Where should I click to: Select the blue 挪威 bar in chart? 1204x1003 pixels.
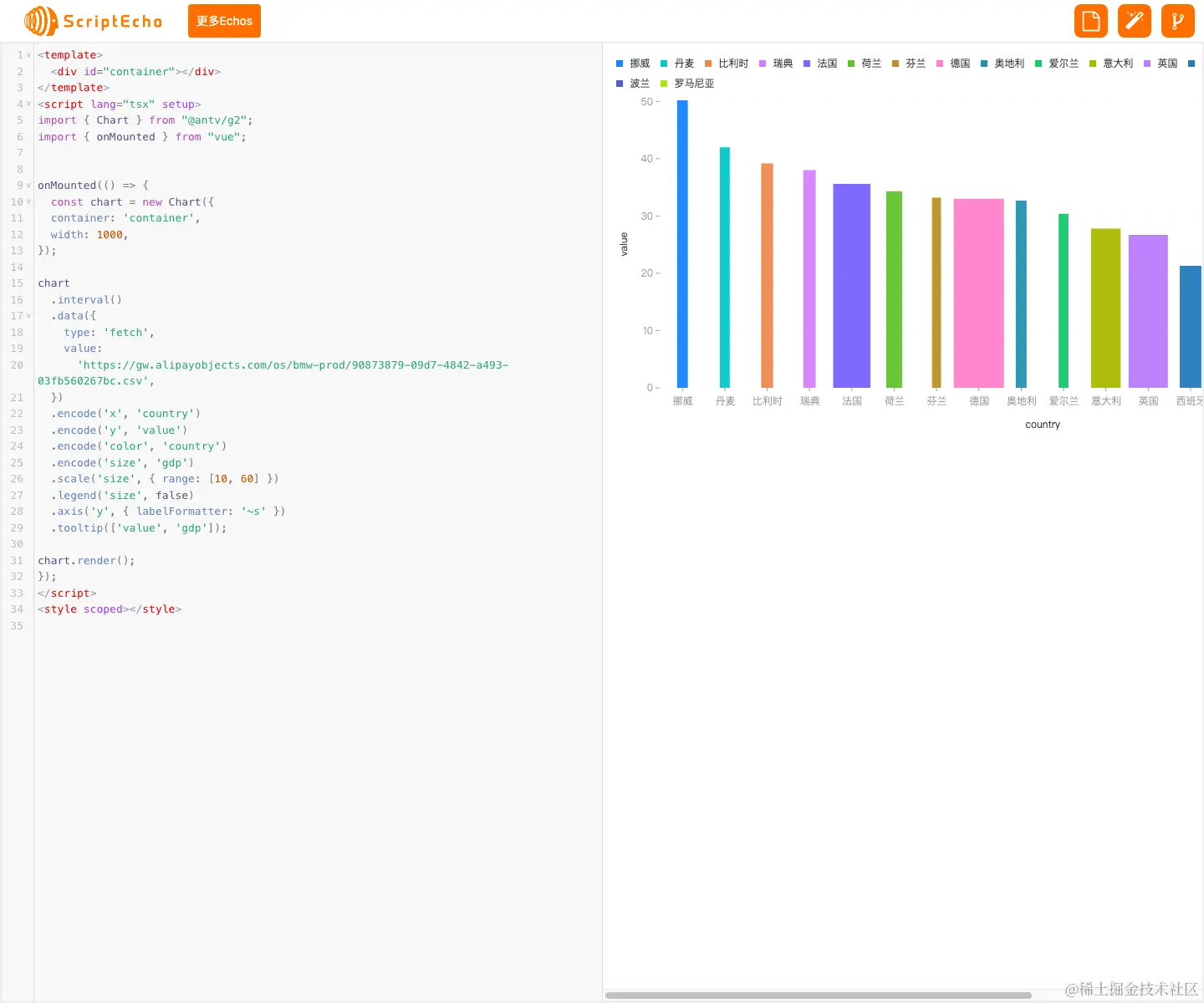[x=682, y=244]
